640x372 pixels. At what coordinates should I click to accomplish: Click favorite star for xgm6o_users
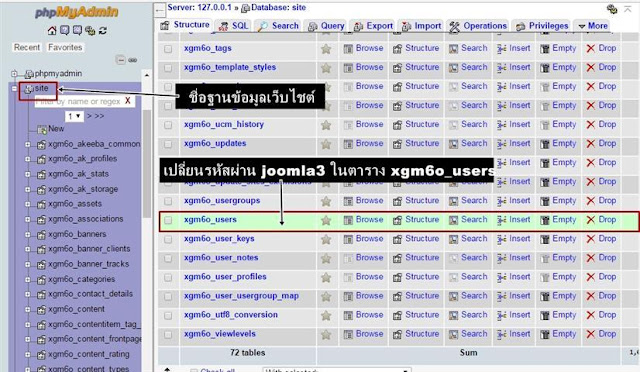click(x=326, y=221)
